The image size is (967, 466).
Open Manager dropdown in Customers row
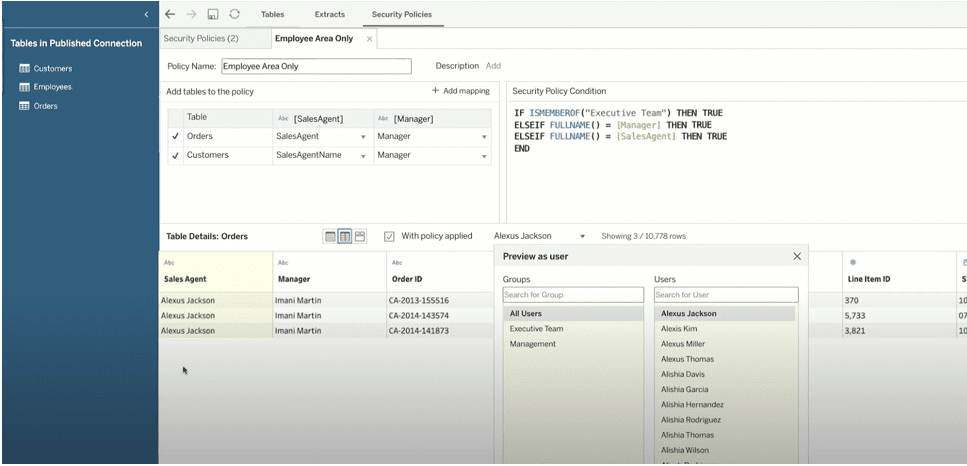tap(484, 156)
